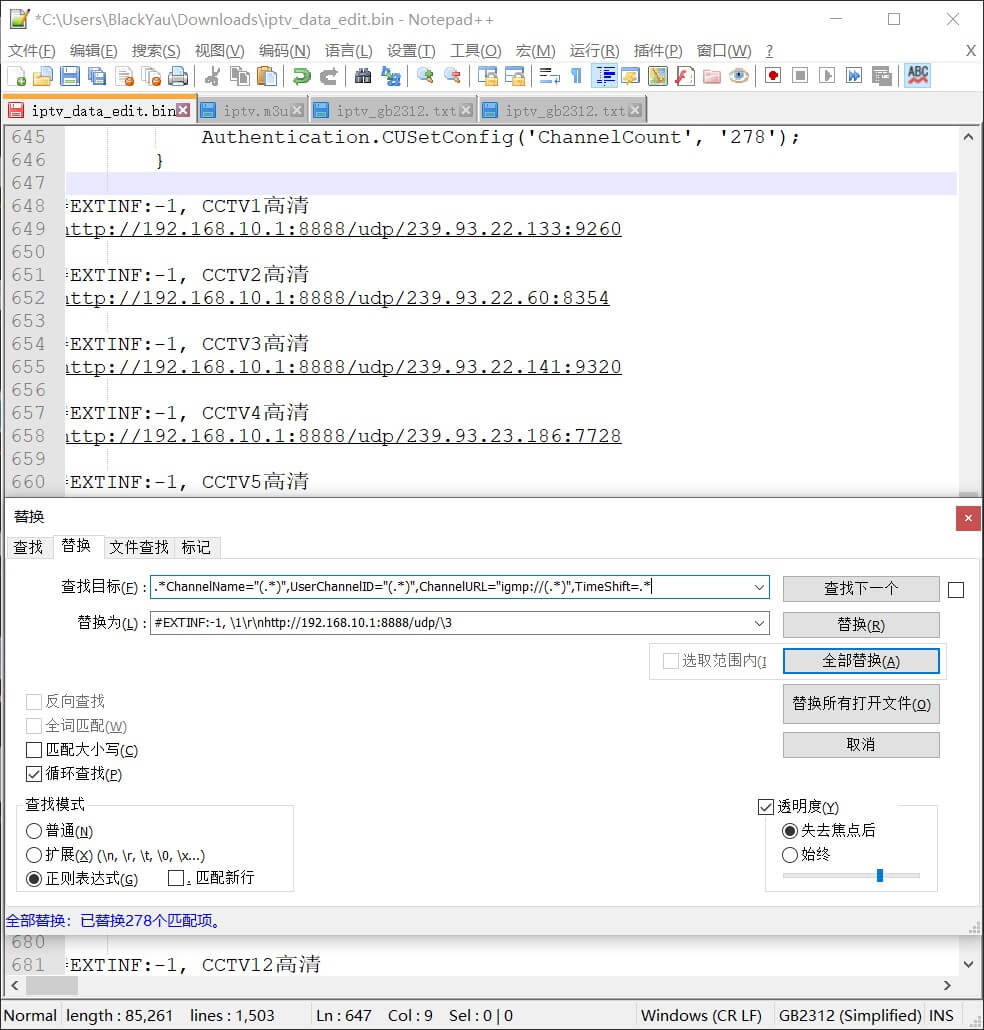984x1030 pixels.
Task: Paste from clipboard
Action: [266, 75]
